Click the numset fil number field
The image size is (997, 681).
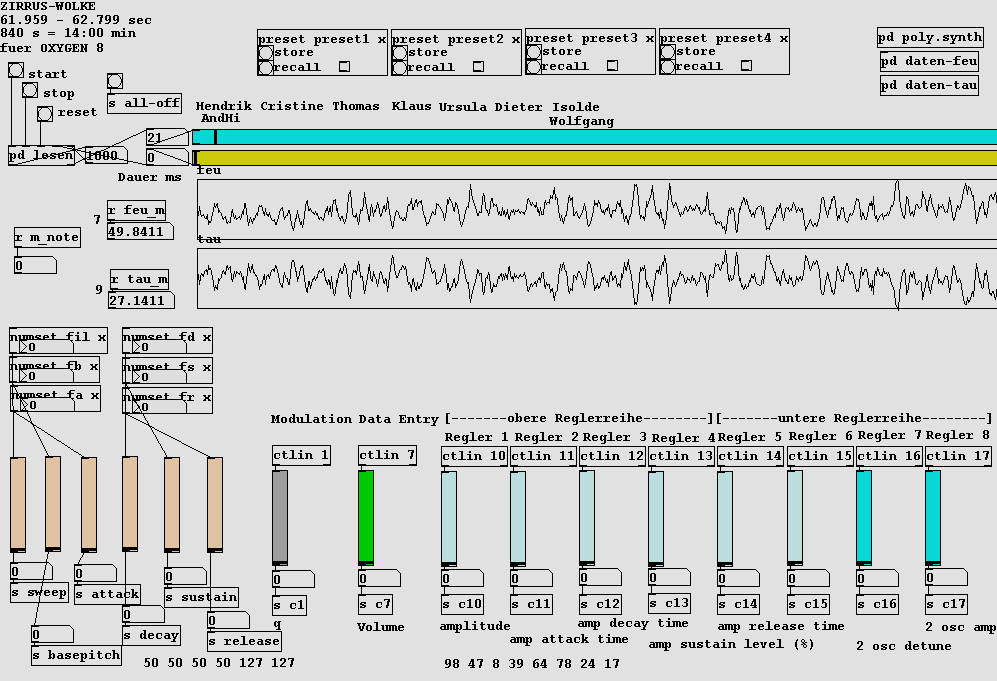tap(46, 347)
